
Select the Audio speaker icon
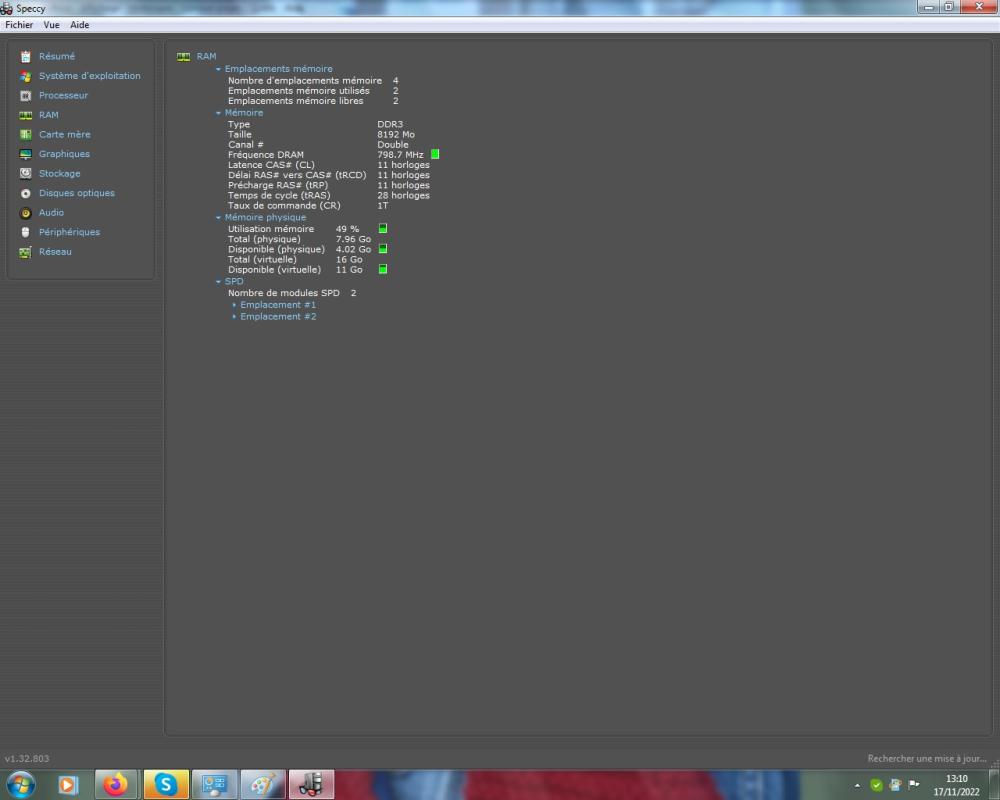coord(26,213)
